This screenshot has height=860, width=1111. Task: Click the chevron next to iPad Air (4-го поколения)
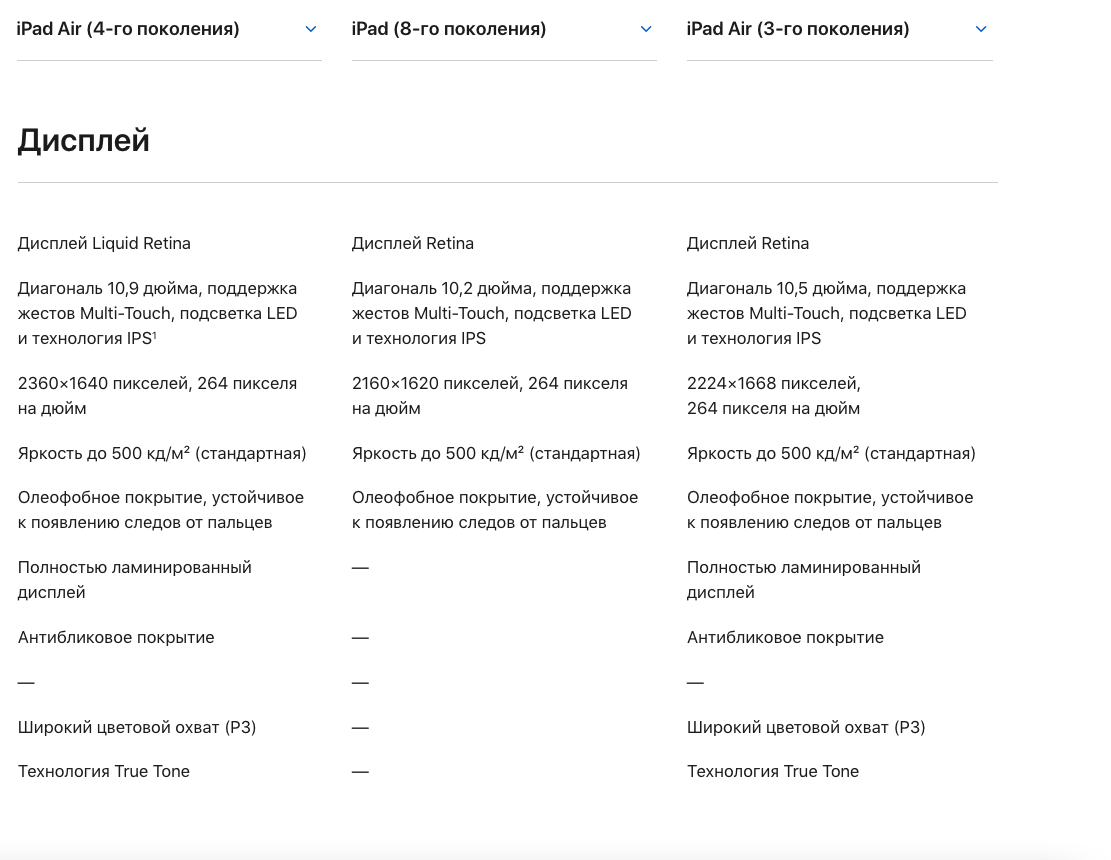click(x=310, y=29)
